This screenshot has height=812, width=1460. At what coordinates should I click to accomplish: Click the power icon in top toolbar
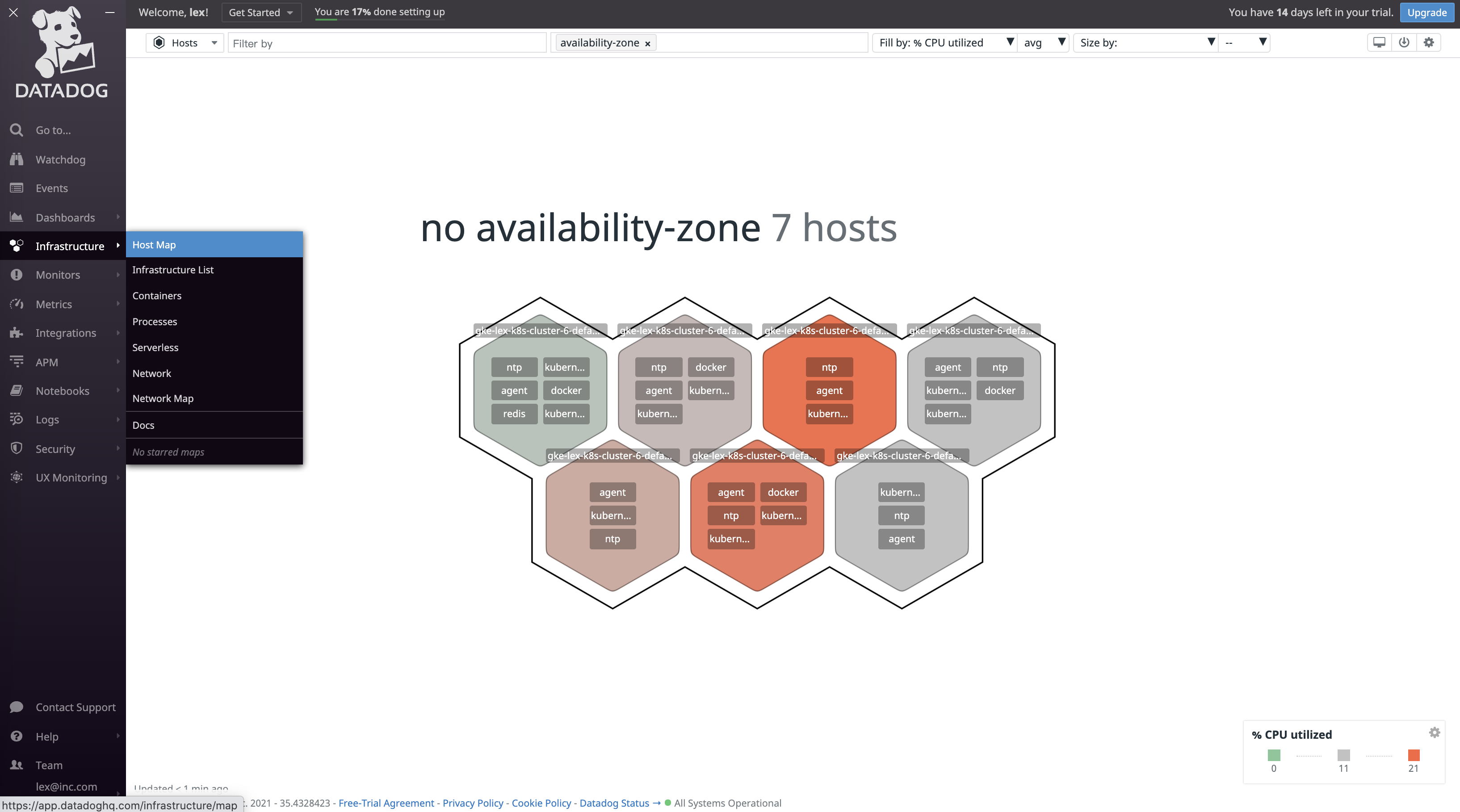pos(1404,42)
